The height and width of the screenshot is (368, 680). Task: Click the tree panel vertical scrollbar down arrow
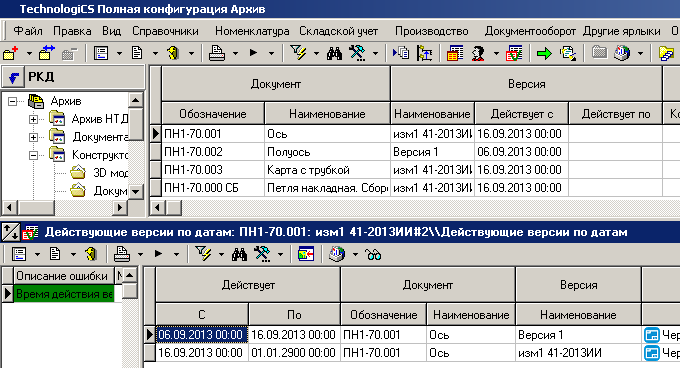(x=135, y=191)
